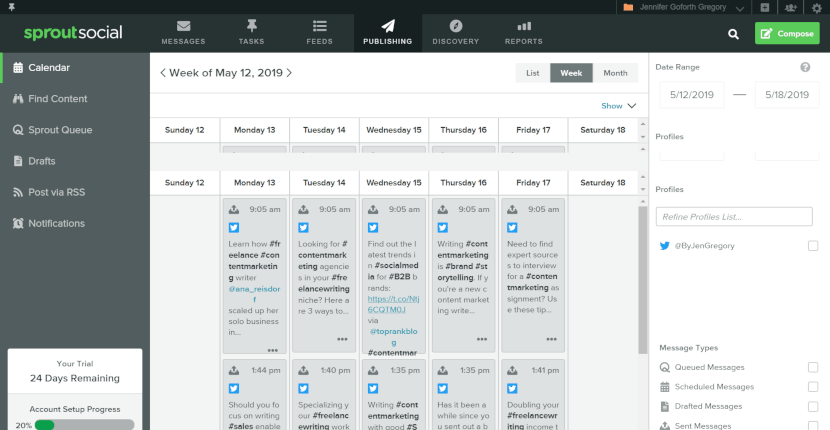Open the Tasks pushpin icon
Screen dimensions: 830x430
(251, 25)
